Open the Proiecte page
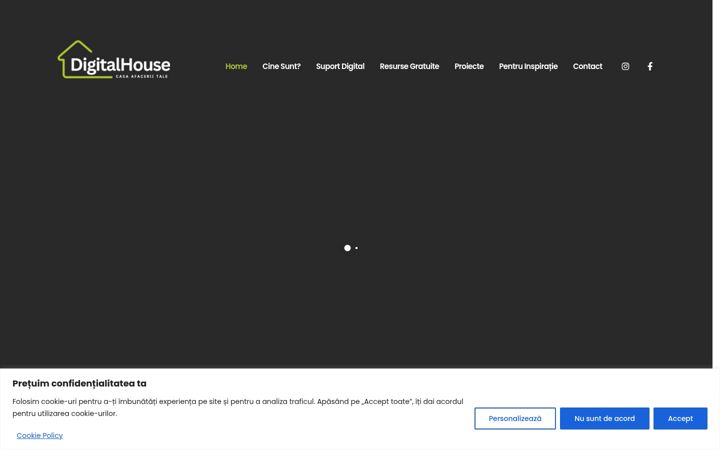720x450 pixels. (469, 66)
